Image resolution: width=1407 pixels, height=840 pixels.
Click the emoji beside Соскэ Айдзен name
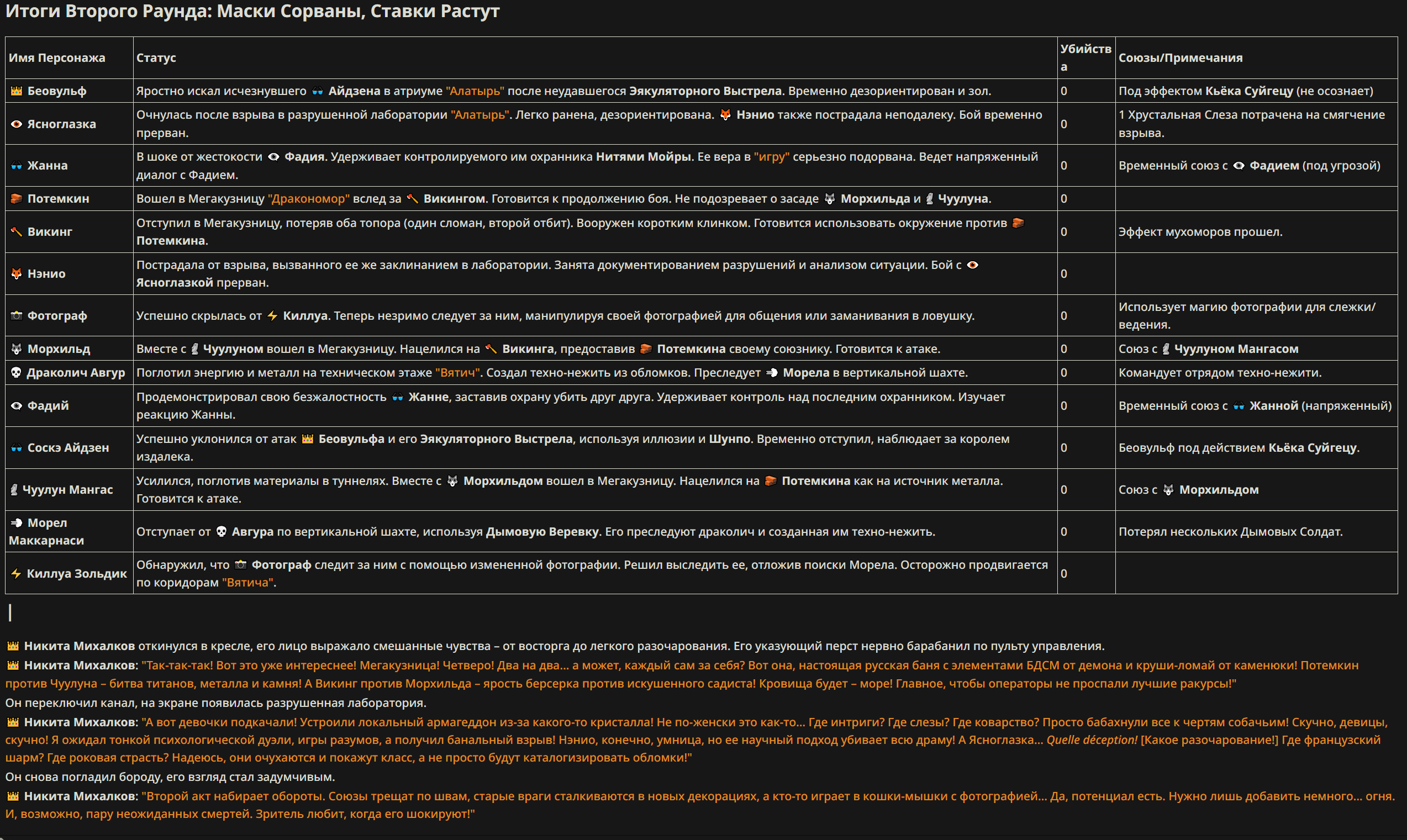coord(17,448)
